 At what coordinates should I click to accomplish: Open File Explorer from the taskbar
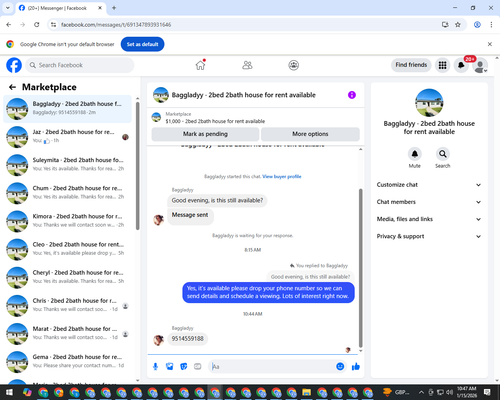click(x=306, y=392)
